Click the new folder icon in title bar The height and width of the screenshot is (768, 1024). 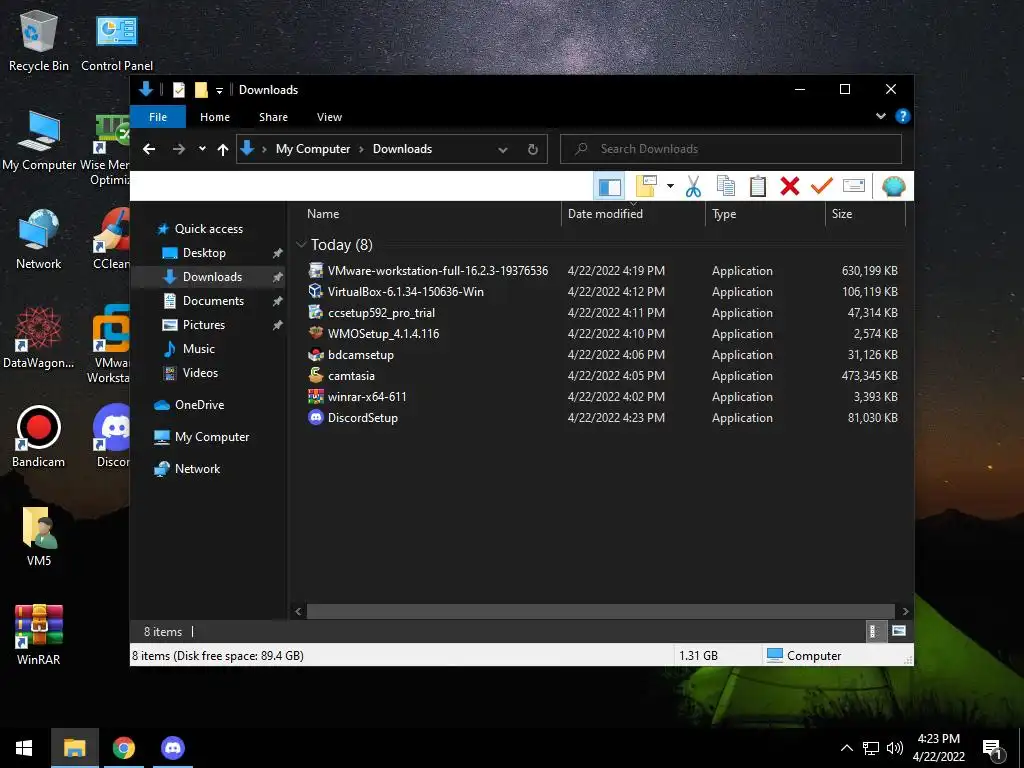pyautogui.click(x=201, y=89)
